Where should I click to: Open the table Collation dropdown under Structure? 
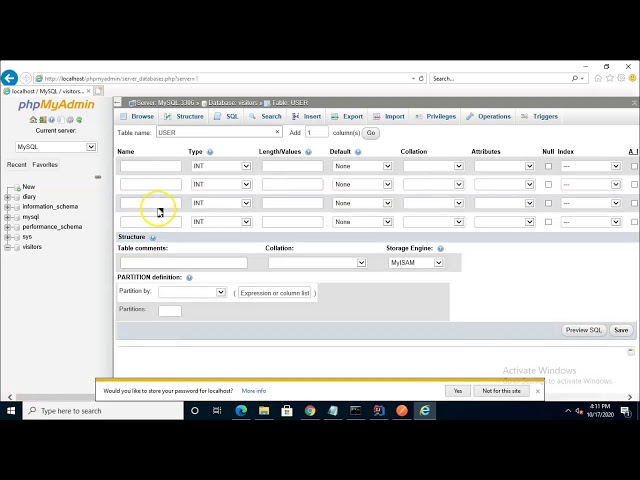coord(317,263)
